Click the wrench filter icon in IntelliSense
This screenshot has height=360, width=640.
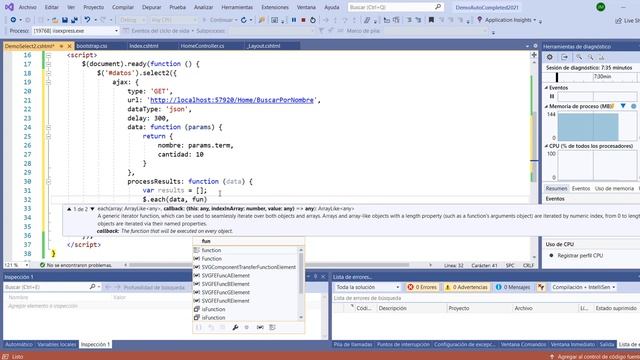pos(235,327)
